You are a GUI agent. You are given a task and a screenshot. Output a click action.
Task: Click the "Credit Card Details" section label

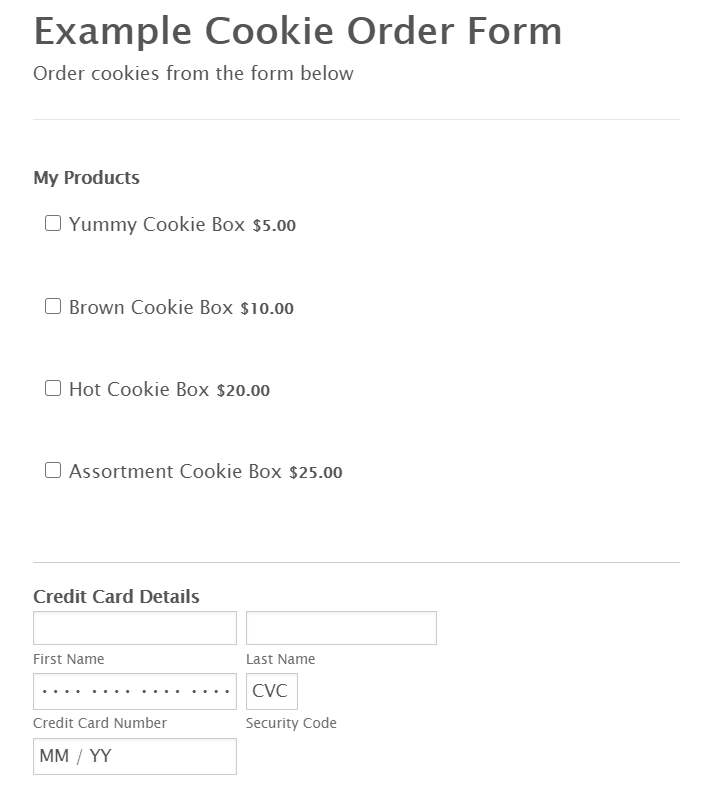click(116, 597)
